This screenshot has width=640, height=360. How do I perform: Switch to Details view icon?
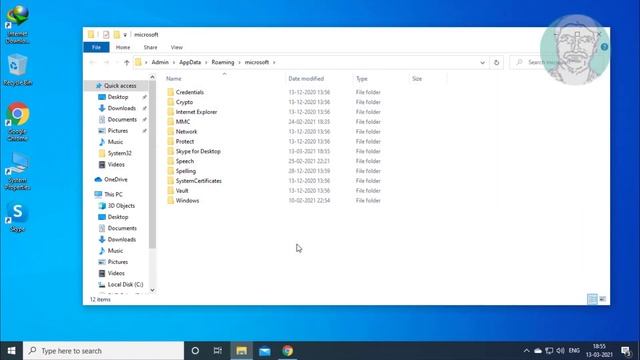(592, 299)
